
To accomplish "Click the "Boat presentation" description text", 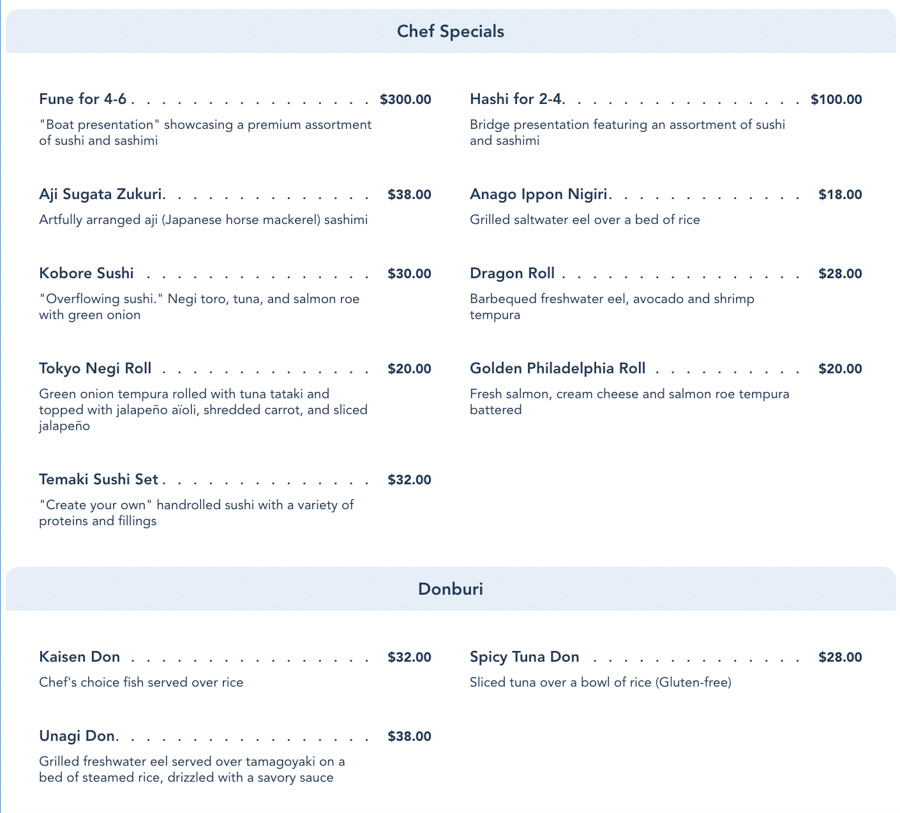I will 205,133.
